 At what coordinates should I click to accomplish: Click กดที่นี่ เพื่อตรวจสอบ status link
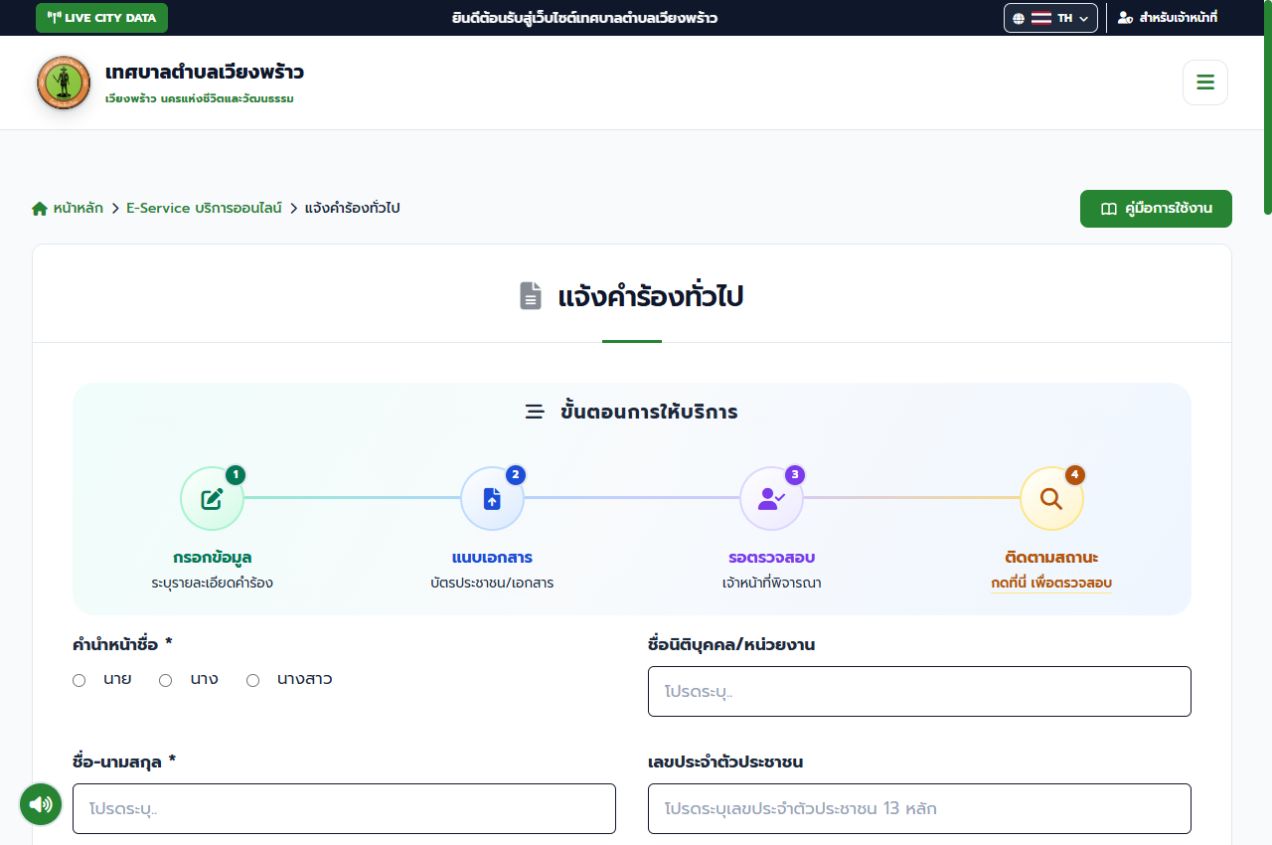(1051, 583)
